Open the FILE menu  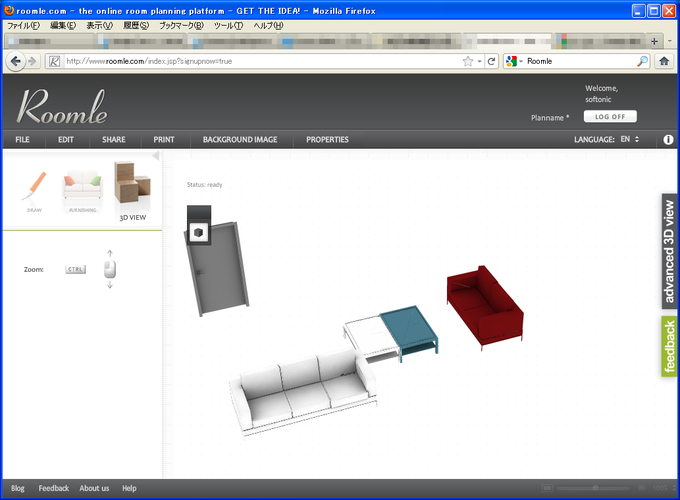coord(23,140)
